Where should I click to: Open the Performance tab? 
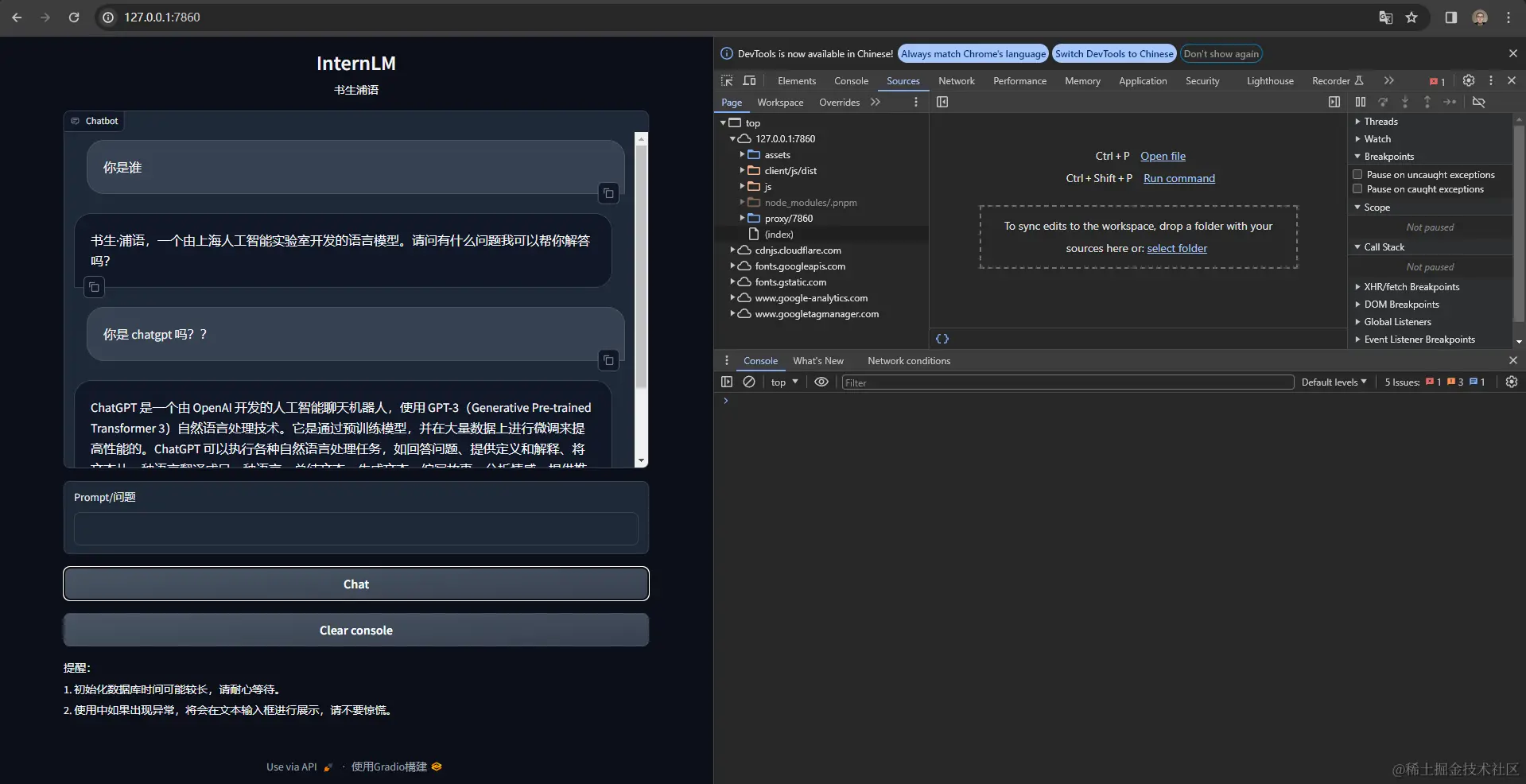point(1019,81)
